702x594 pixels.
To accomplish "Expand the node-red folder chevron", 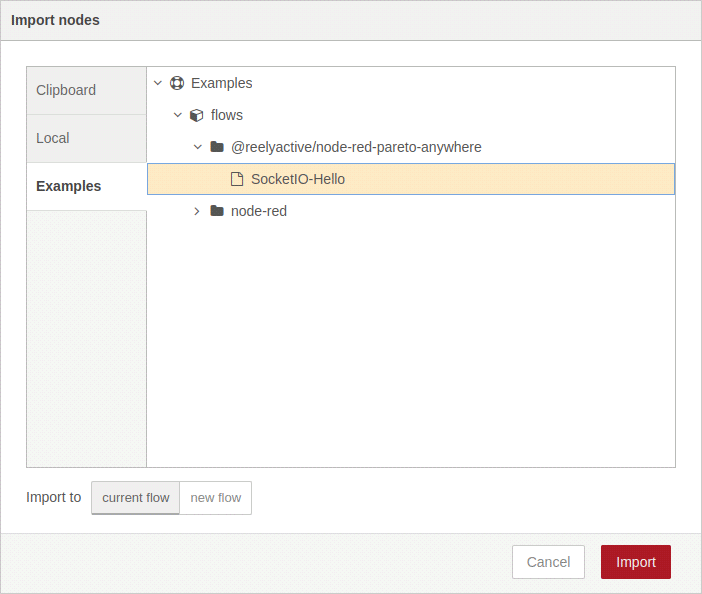I will 197,211.
